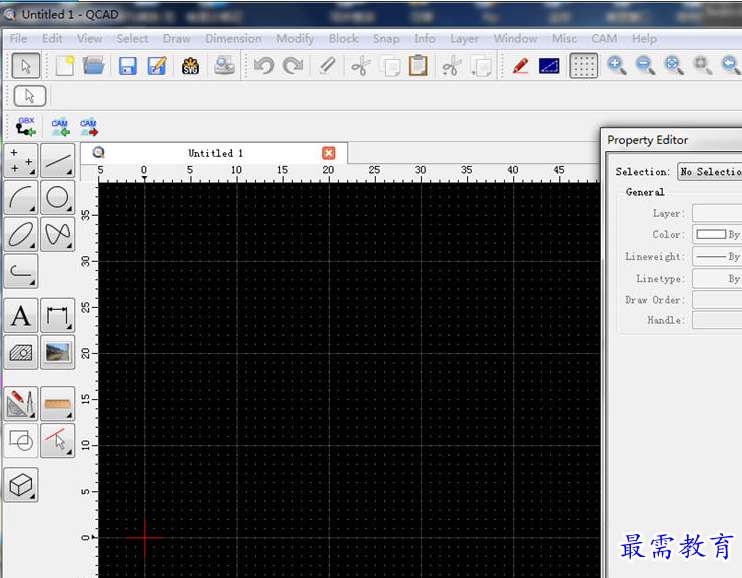Click CAM import green arrow icon
The image size is (742, 578).
coord(60,127)
